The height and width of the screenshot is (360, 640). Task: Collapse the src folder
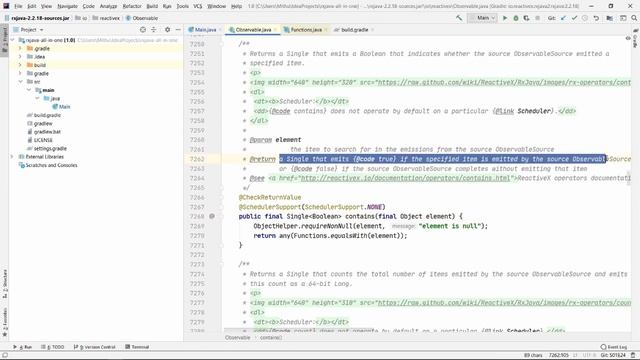click(20, 82)
